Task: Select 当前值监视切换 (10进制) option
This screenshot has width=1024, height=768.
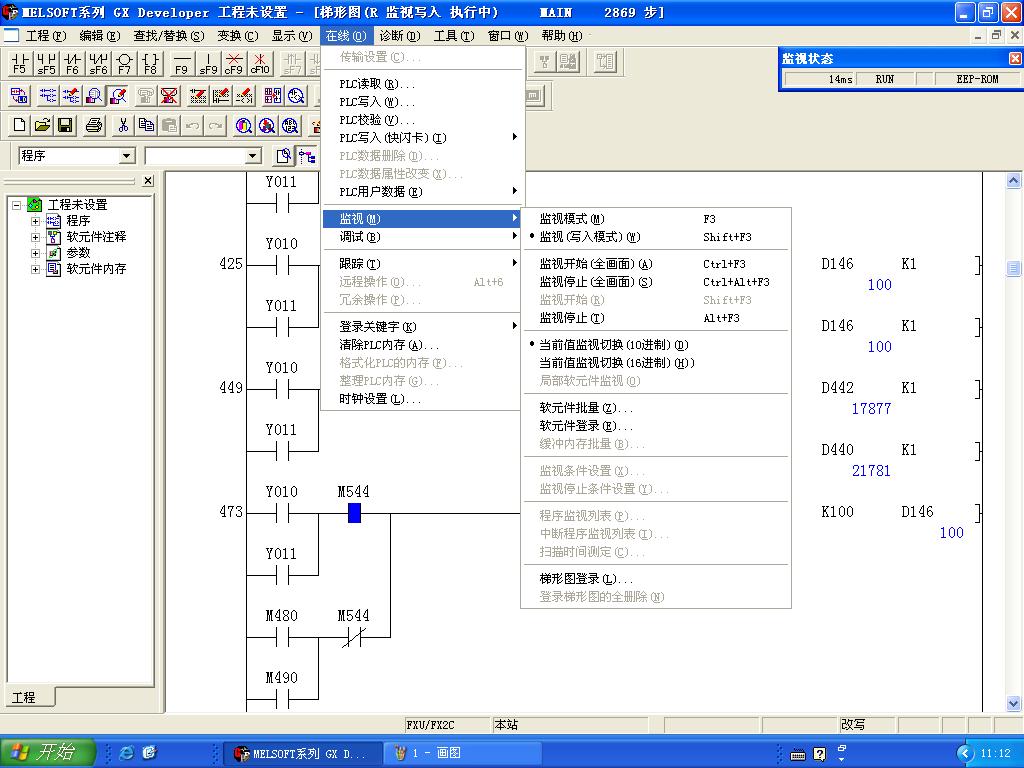Action: 613,345
